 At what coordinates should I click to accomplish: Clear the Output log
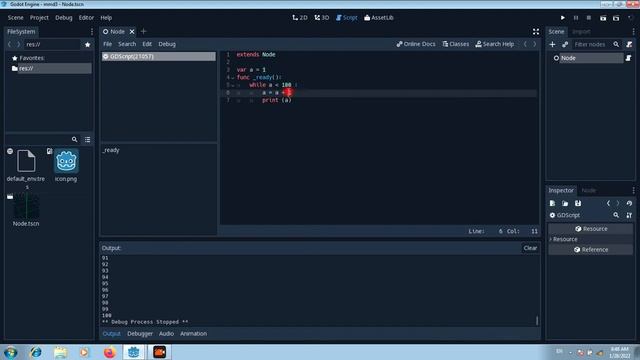[x=530, y=248]
